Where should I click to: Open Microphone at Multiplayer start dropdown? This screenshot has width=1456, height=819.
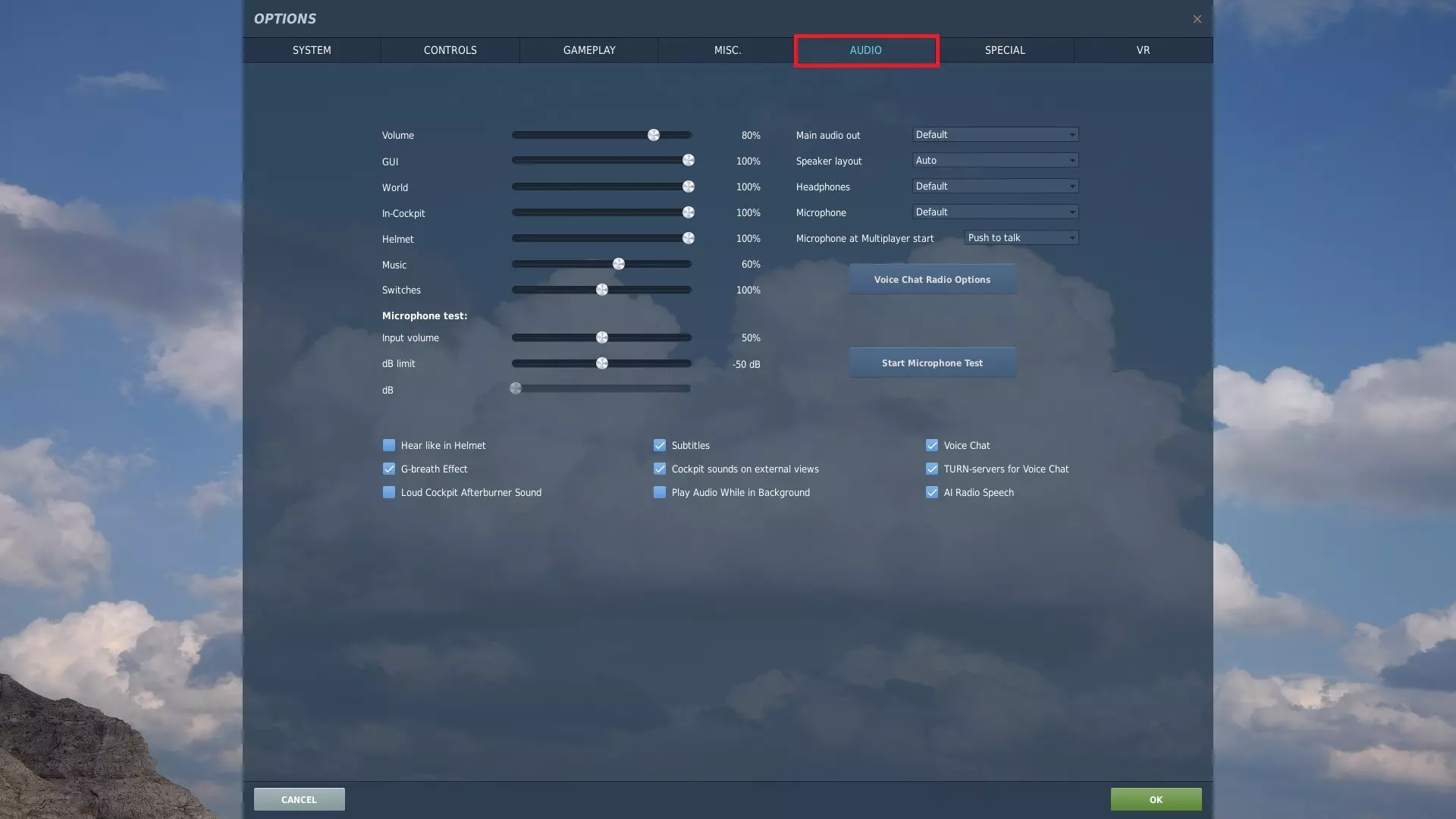click(1021, 238)
